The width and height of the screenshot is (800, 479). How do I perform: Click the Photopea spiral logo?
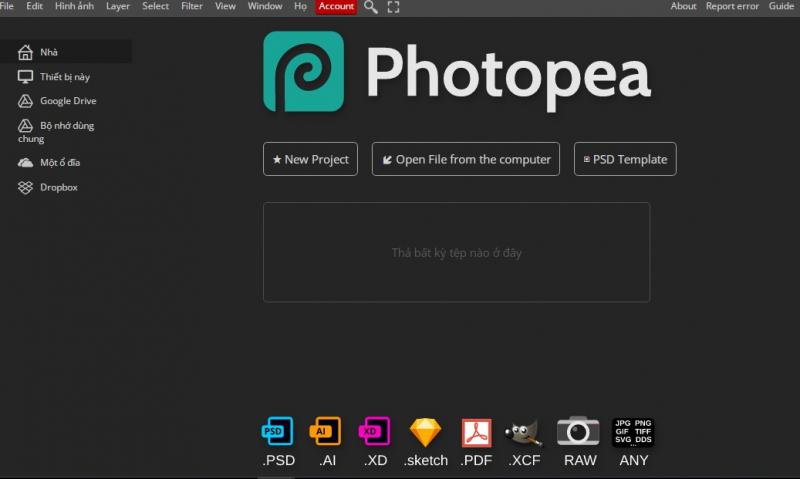pos(304,71)
